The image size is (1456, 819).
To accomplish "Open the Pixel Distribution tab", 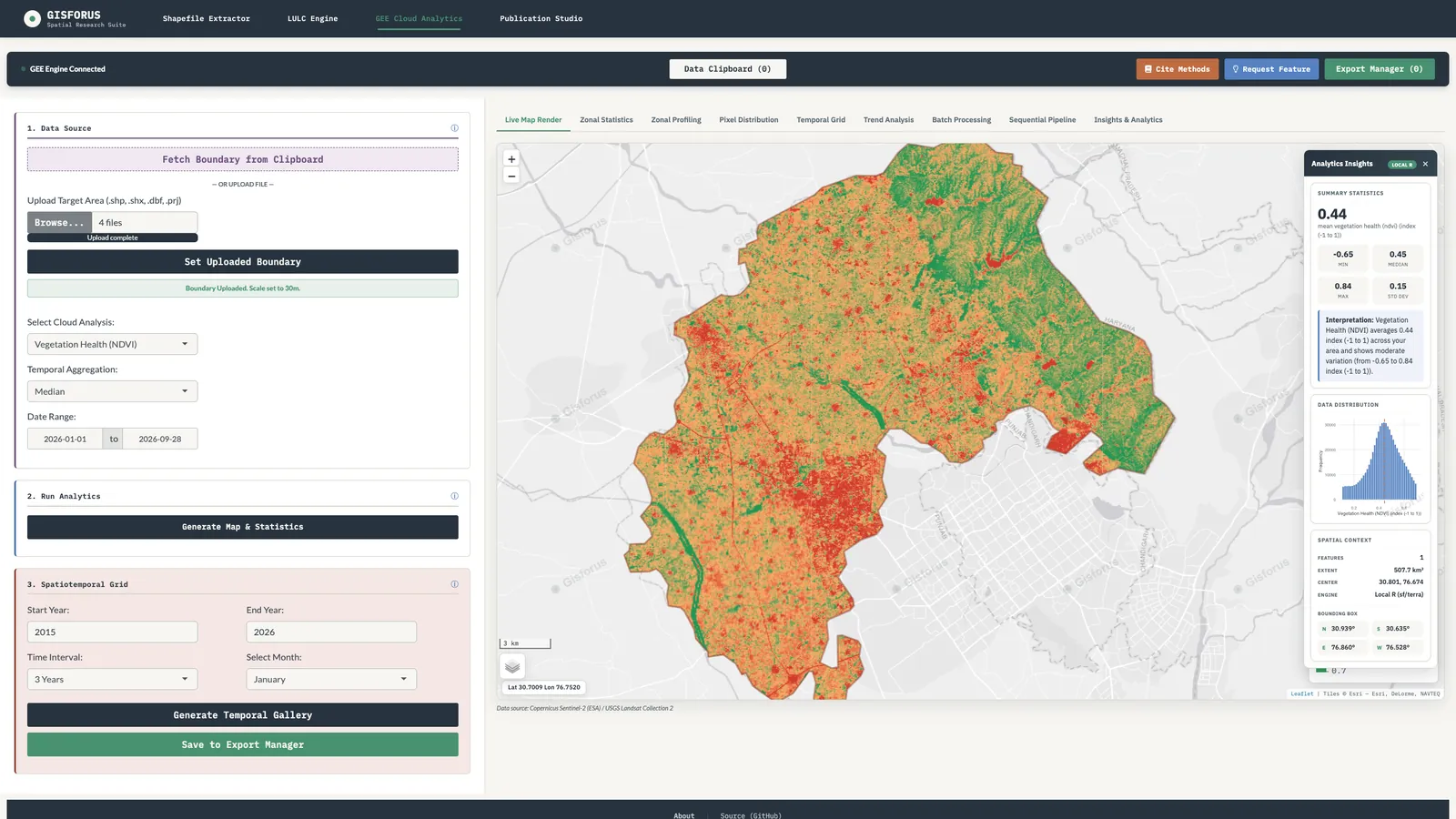I will click(749, 120).
